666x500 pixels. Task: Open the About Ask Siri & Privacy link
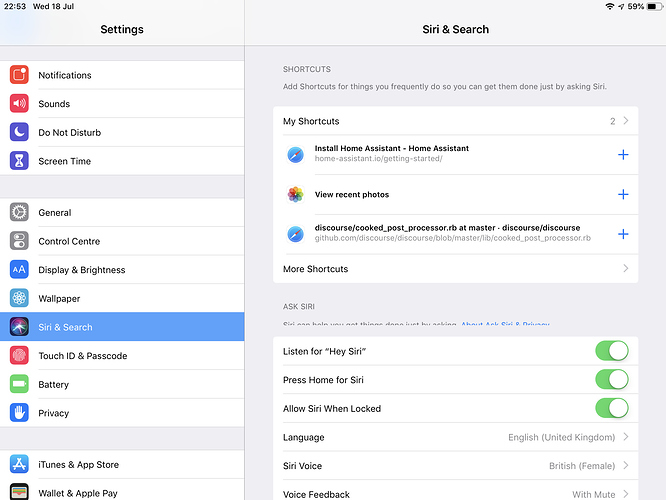point(505,324)
